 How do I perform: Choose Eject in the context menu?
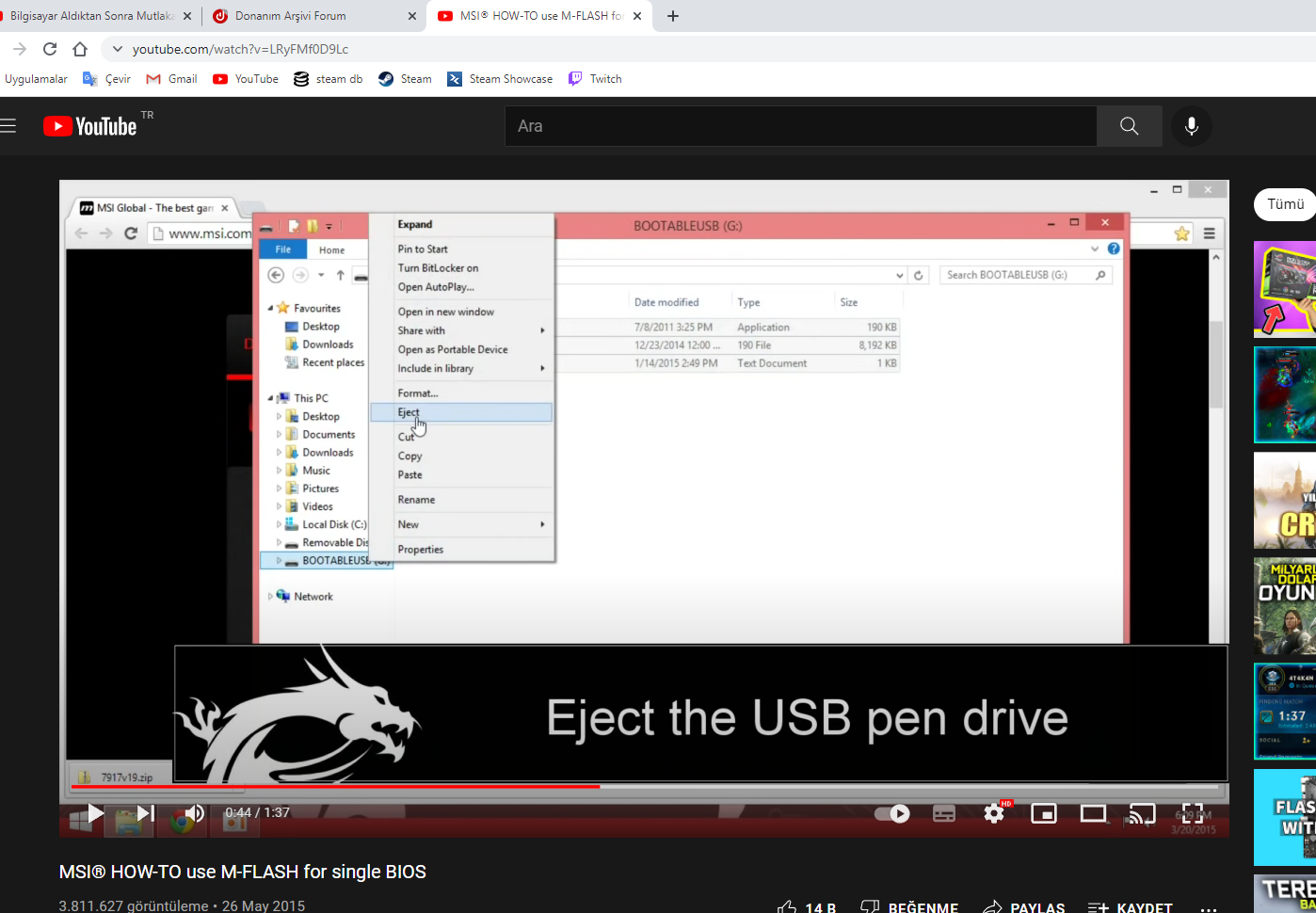click(x=461, y=412)
